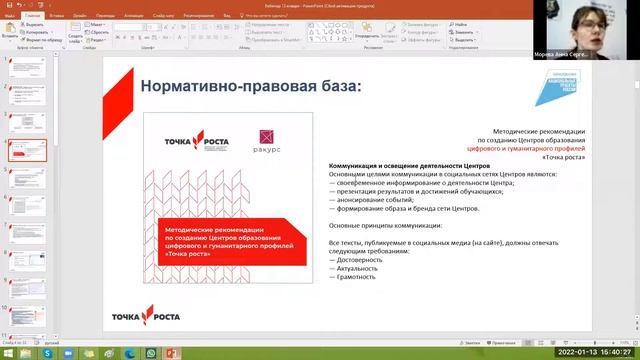Create a new slide with Создать слайд
Viewport: 640px width, 360px height.
tap(75, 33)
